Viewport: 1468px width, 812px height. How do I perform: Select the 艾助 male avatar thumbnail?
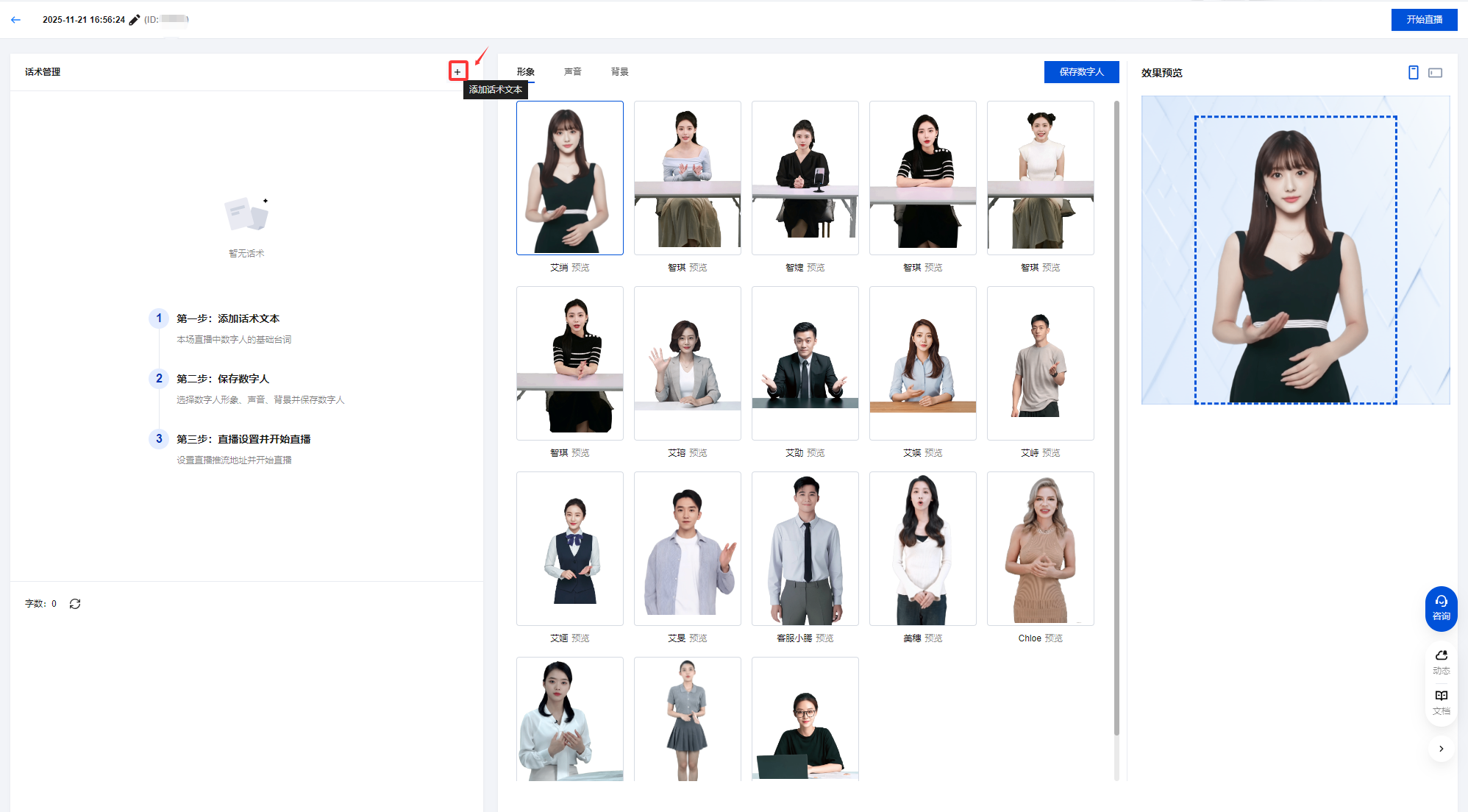coord(805,363)
